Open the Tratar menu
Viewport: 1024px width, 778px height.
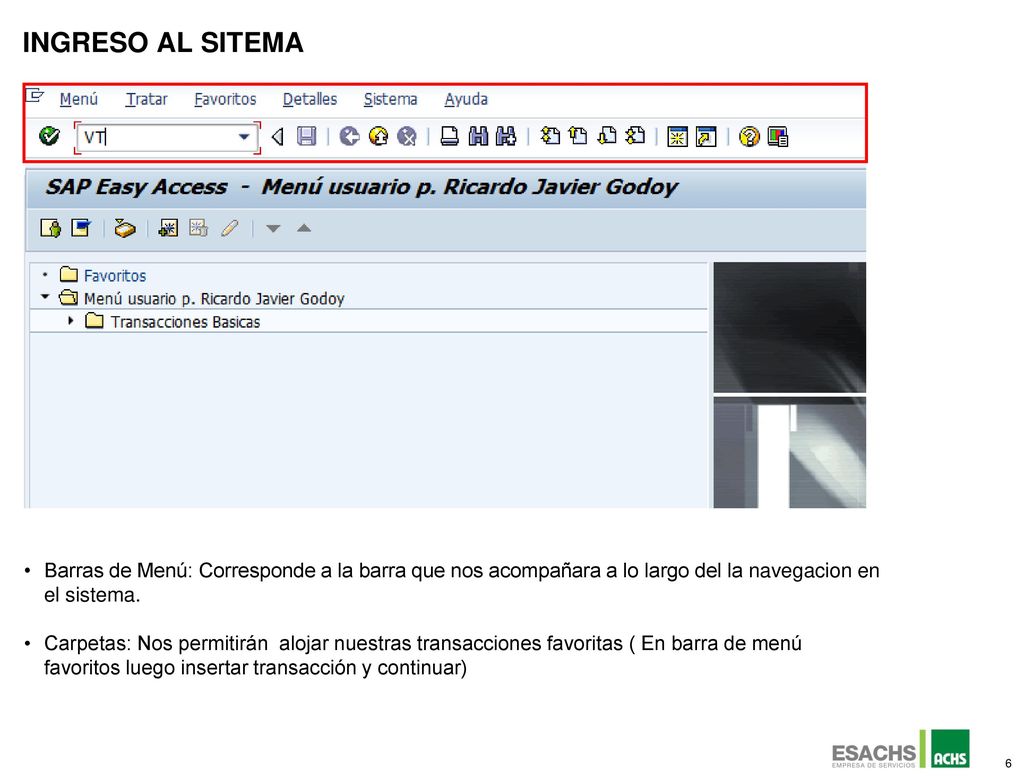146,99
